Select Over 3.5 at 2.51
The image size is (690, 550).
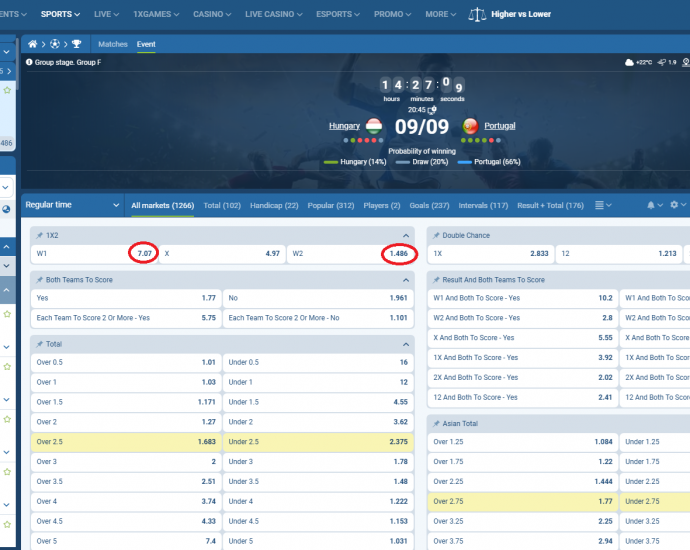(126, 482)
